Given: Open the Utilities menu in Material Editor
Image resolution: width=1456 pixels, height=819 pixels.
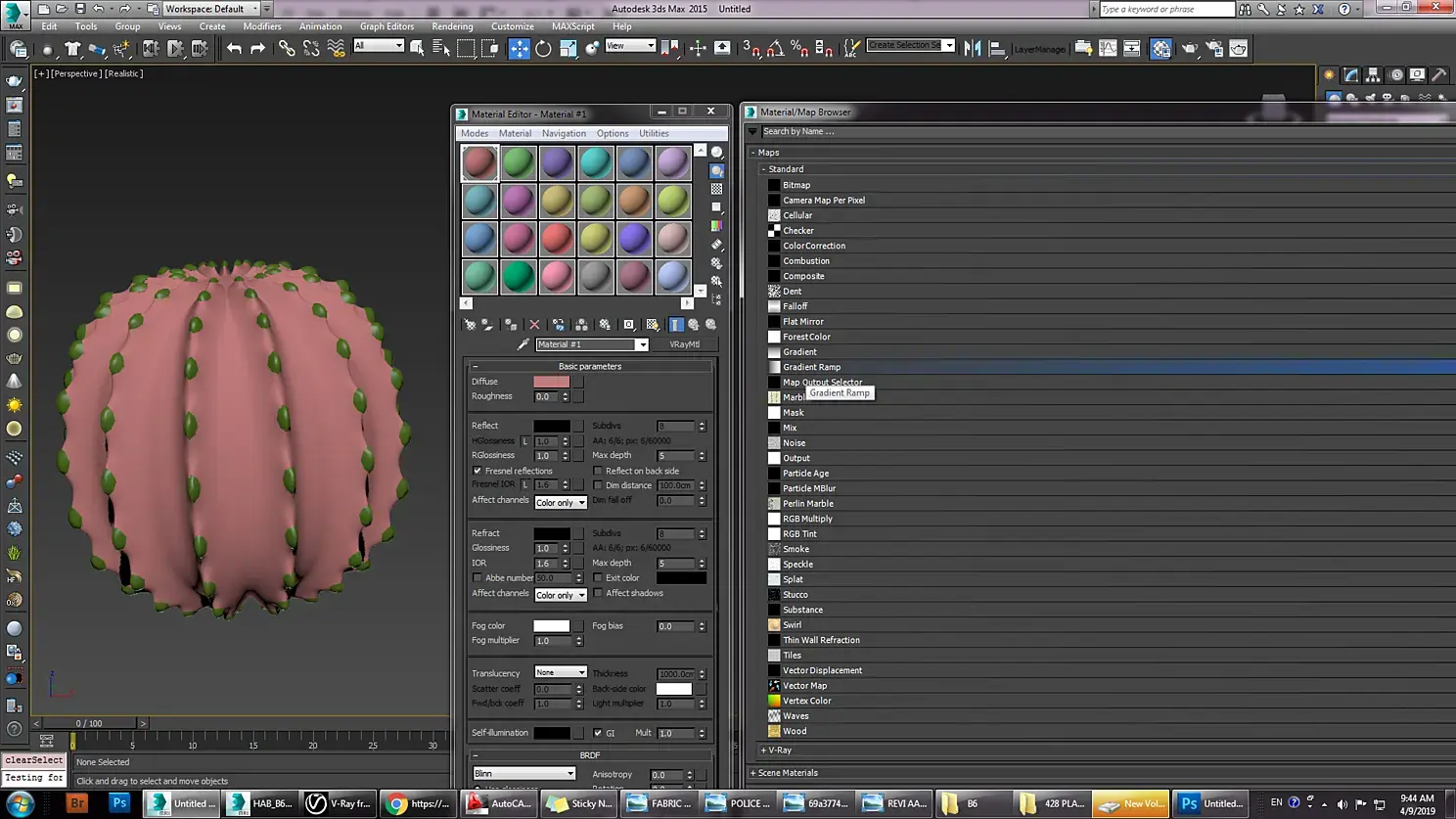Looking at the screenshot, I should click(x=654, y=133).
